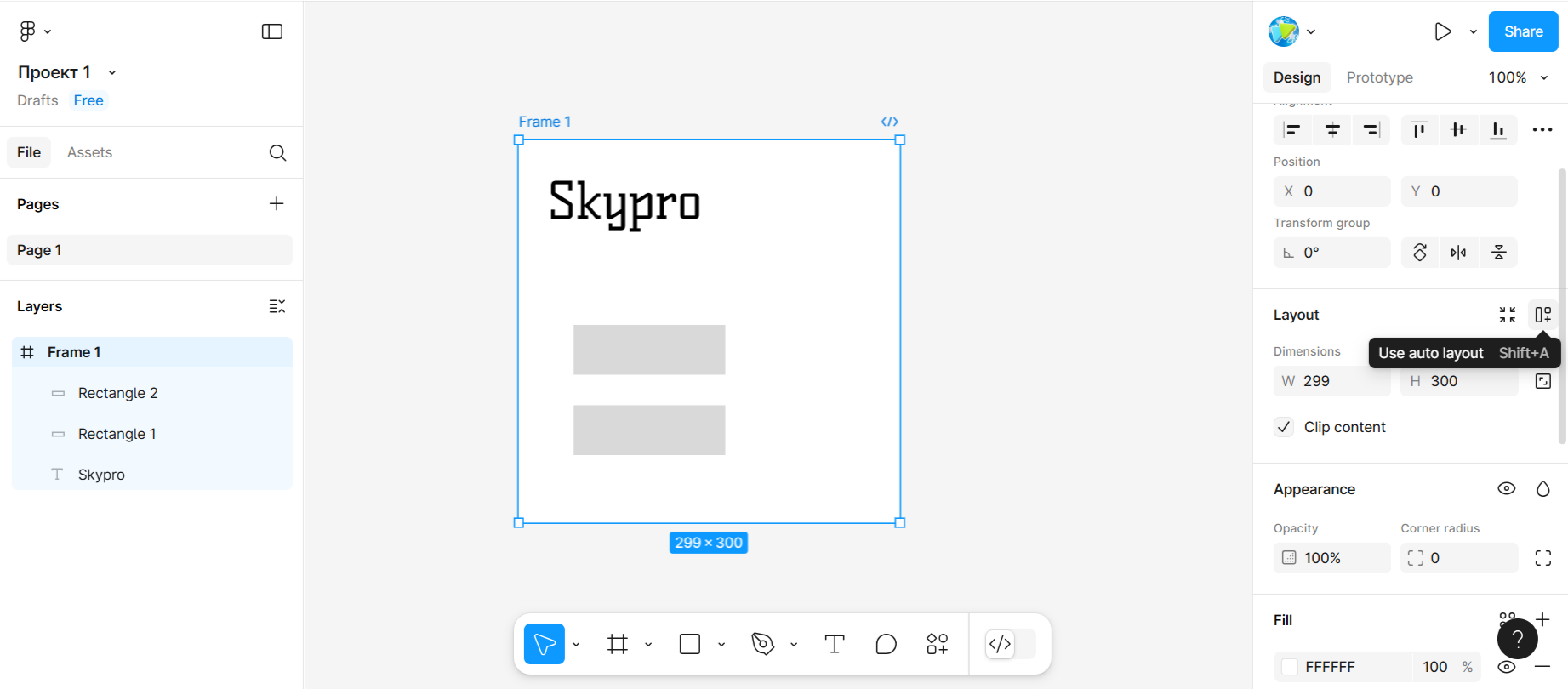Screen dimensions: 1568x689
Task: Click the width field showing 299
Action: point(1331,381)
